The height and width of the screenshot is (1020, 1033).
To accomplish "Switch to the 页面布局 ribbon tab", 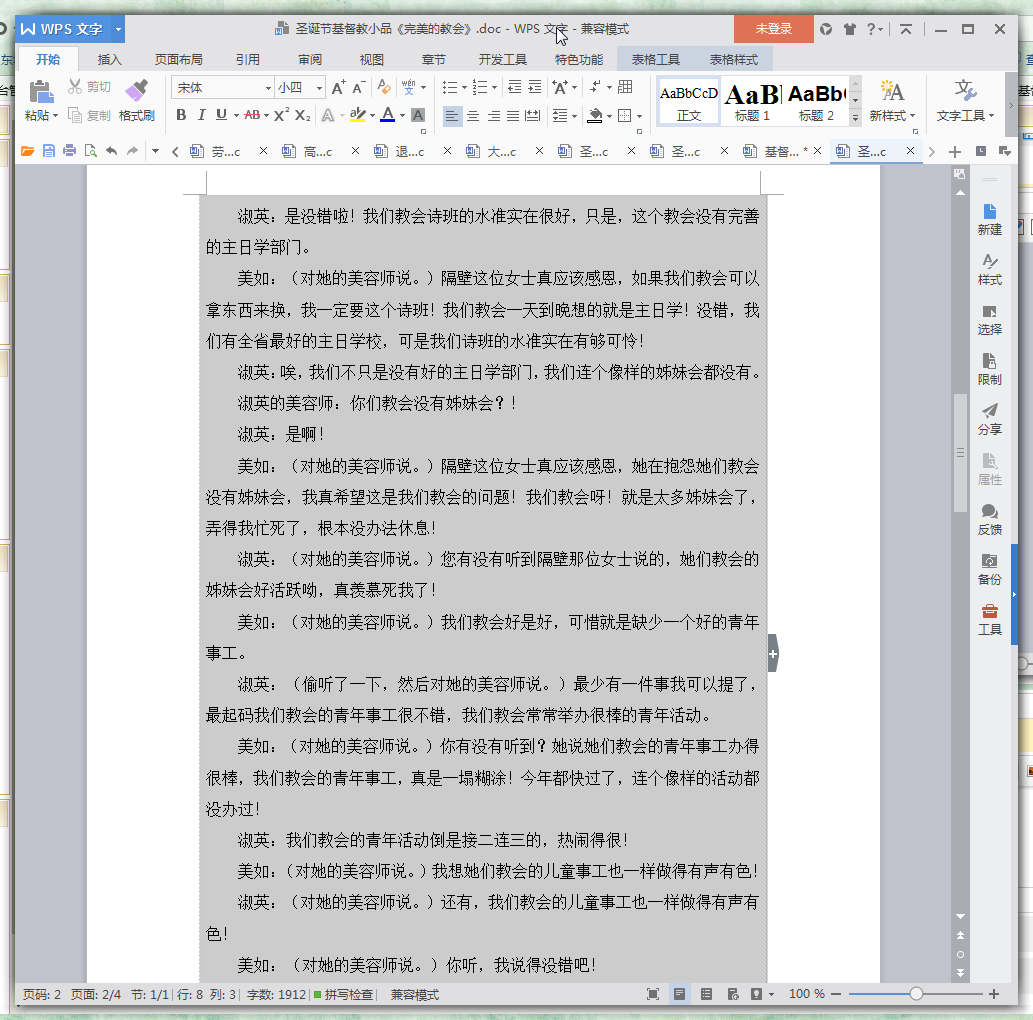I will 178,59.
